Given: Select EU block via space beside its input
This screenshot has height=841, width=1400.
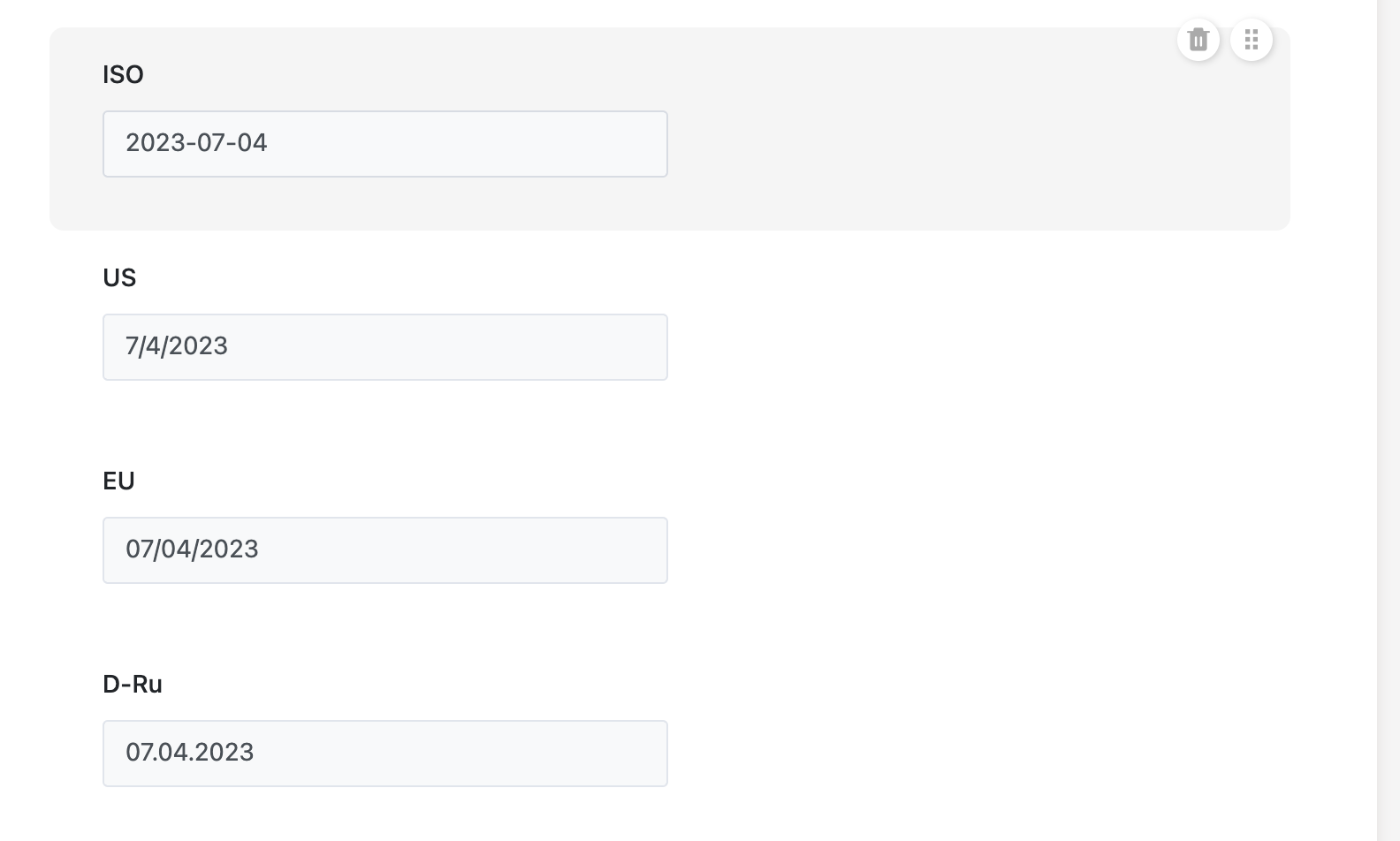Looking at the screenshot, I should pos(972,550).
